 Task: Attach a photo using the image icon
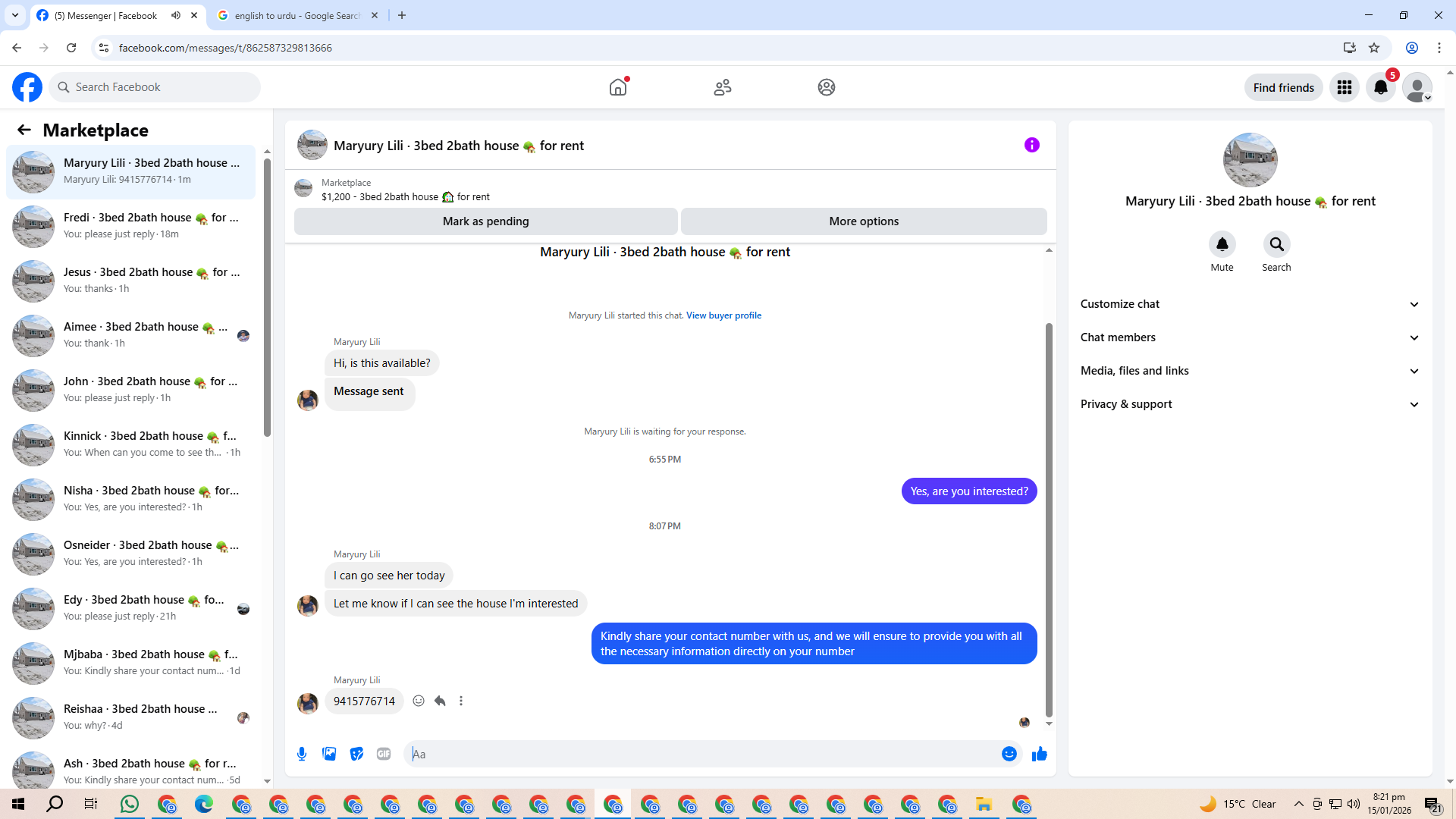click(x=329, y=754)
